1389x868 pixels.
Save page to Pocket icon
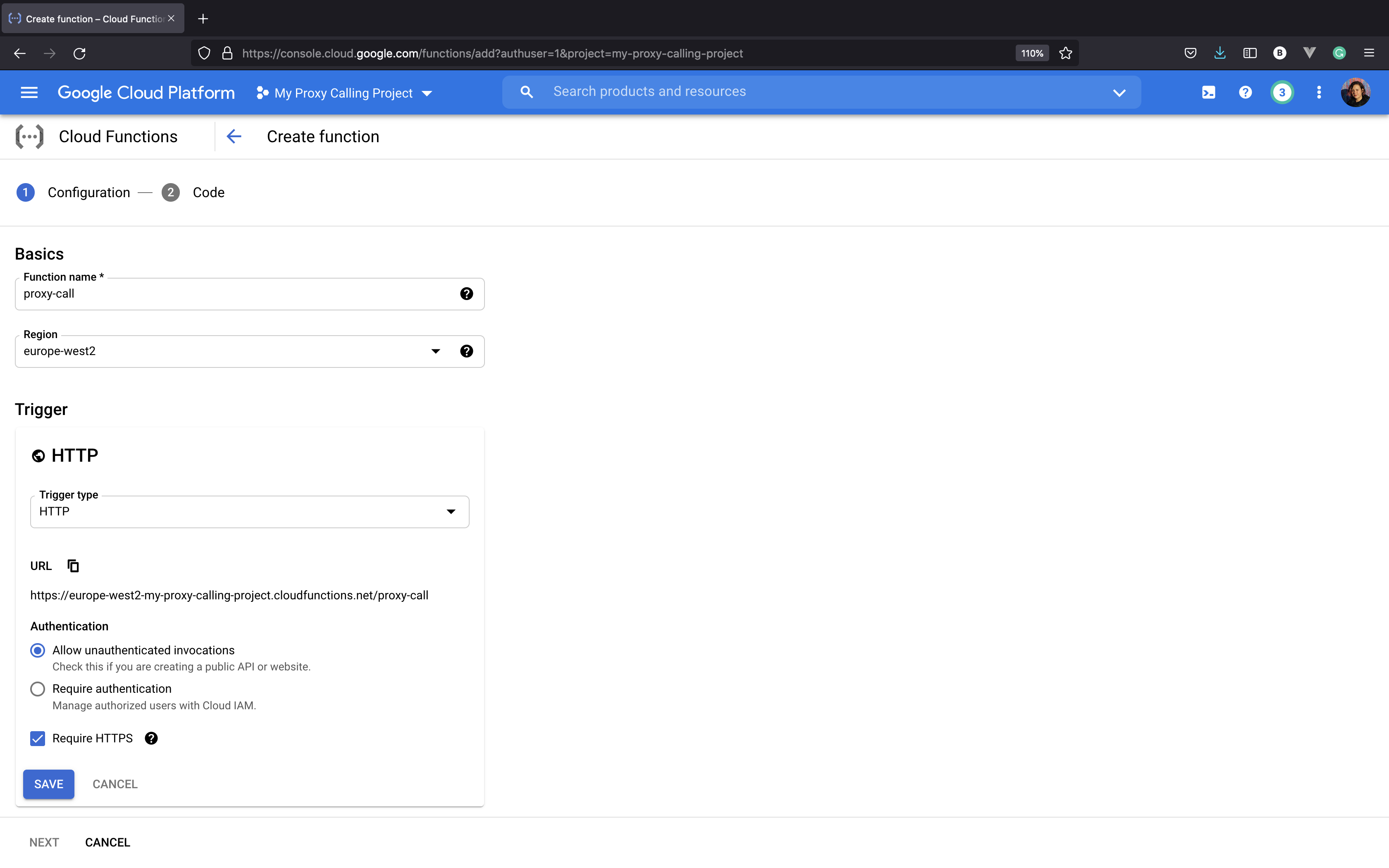(1191, 53)
